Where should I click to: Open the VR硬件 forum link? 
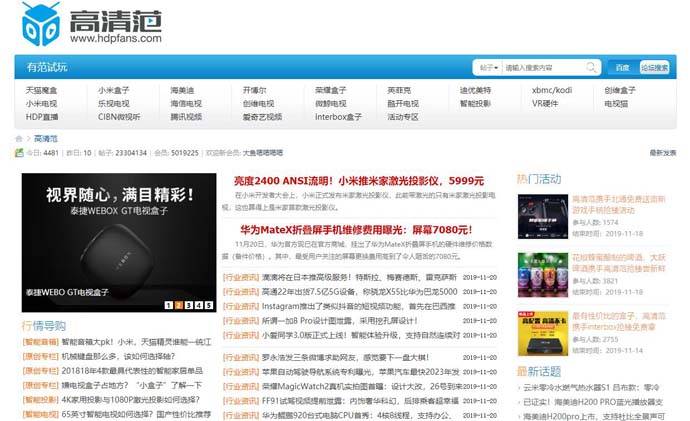click(545, 103)
